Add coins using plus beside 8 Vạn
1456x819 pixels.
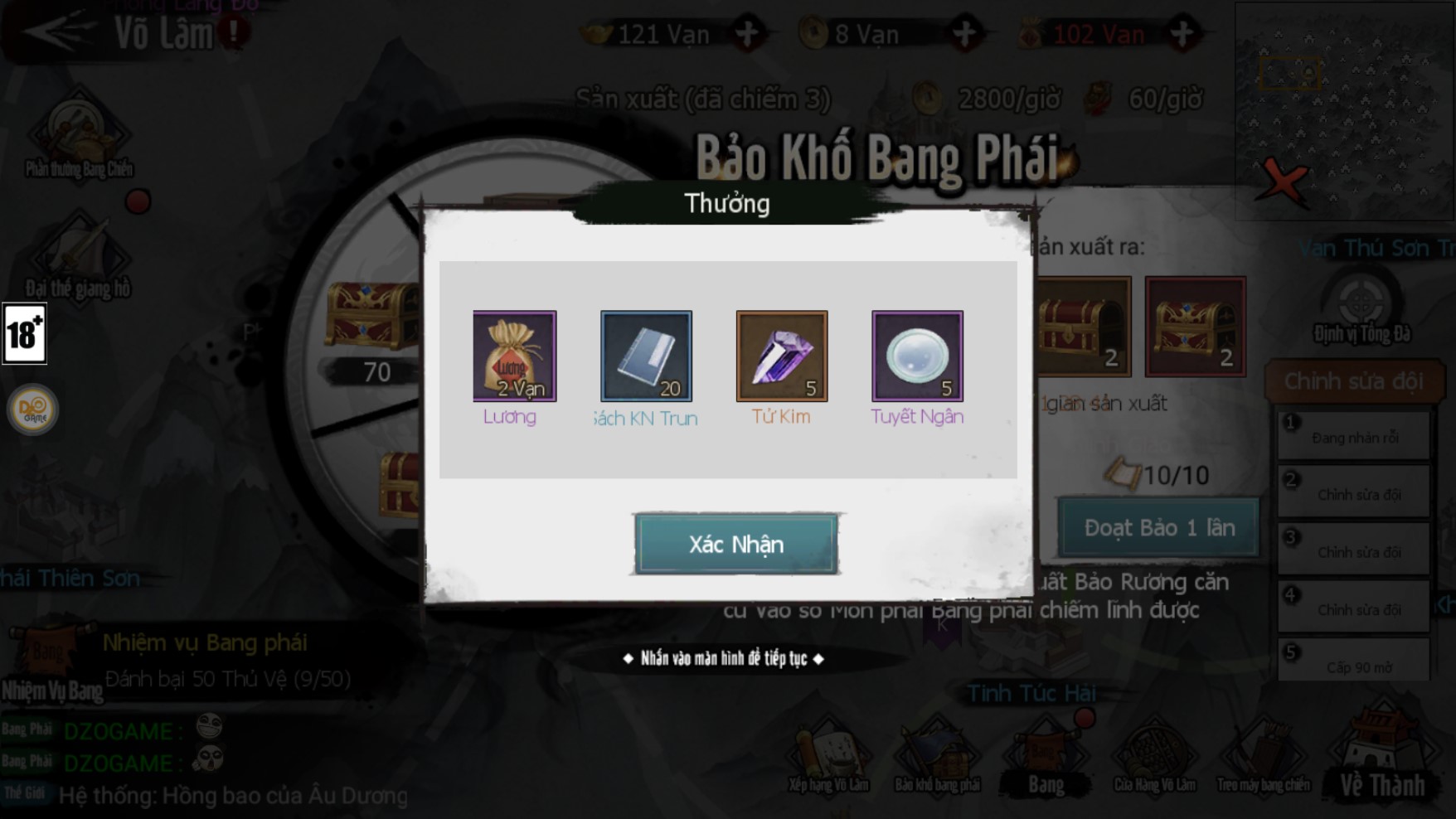tap(965, 34)
